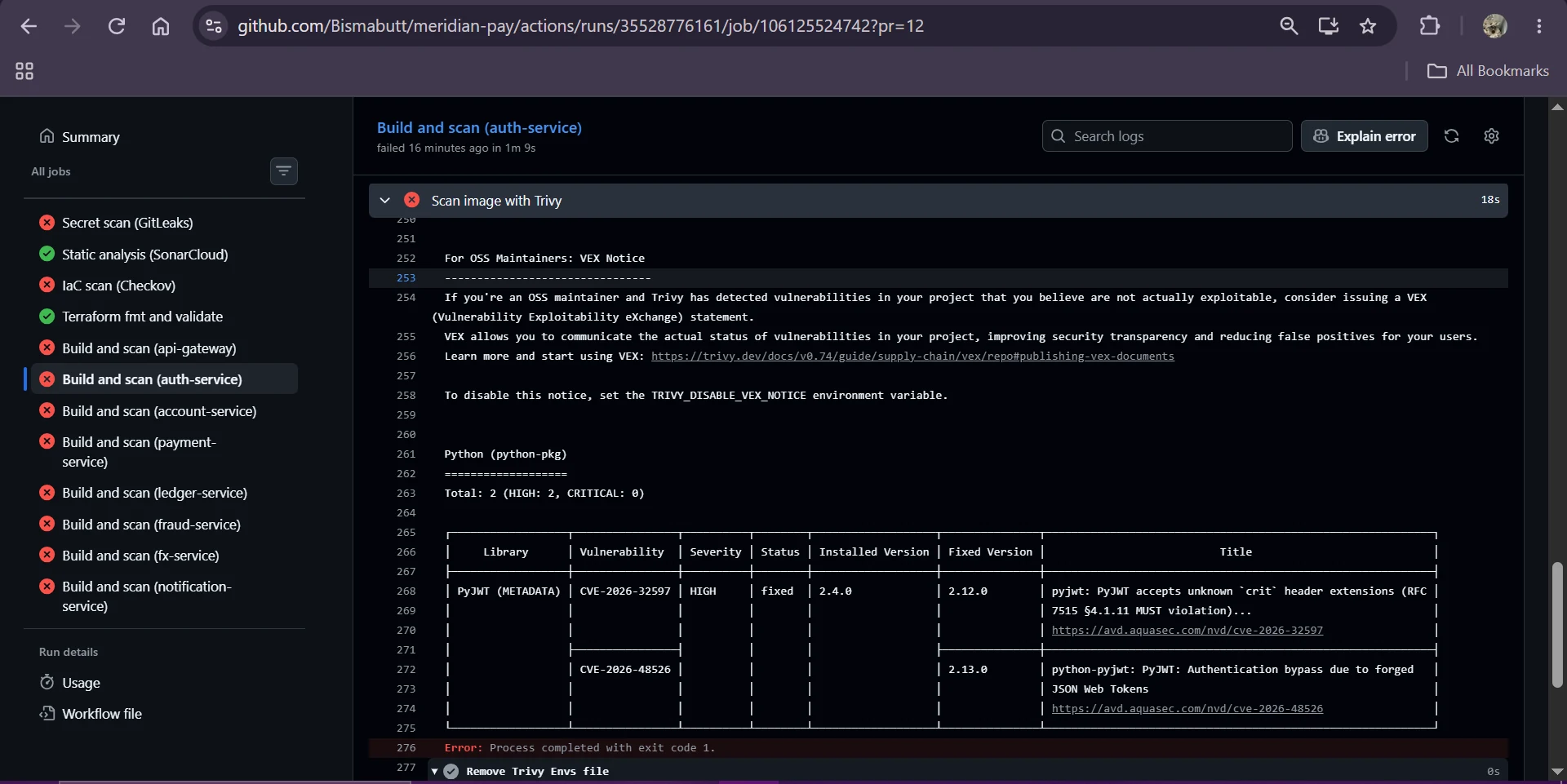1567x784 pixels.
Task: Click CVE-2026-32597 table cell
Action: (x=625, y=591)
